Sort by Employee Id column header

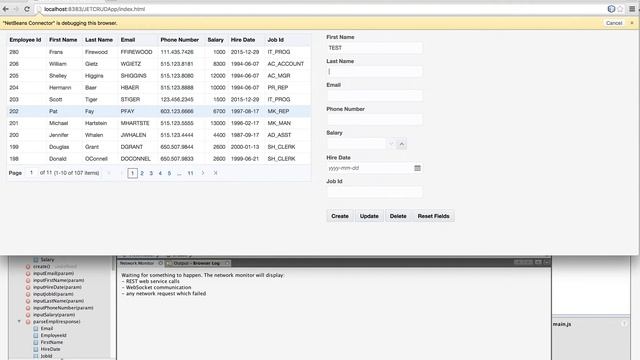[x=25, y=40]
